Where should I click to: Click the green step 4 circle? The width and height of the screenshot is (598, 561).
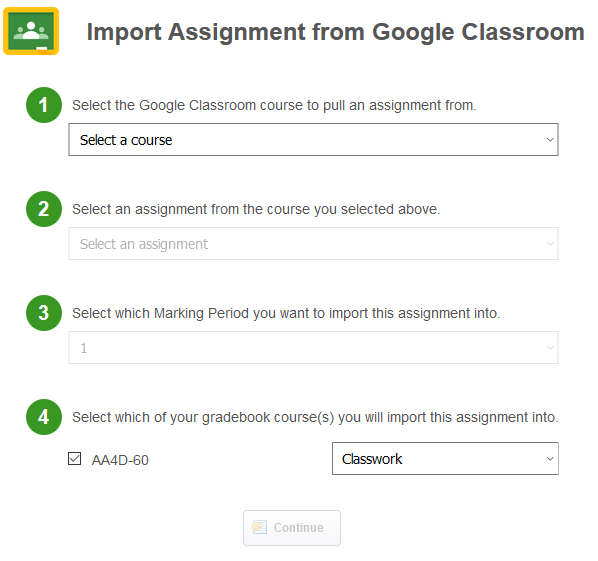44,417
